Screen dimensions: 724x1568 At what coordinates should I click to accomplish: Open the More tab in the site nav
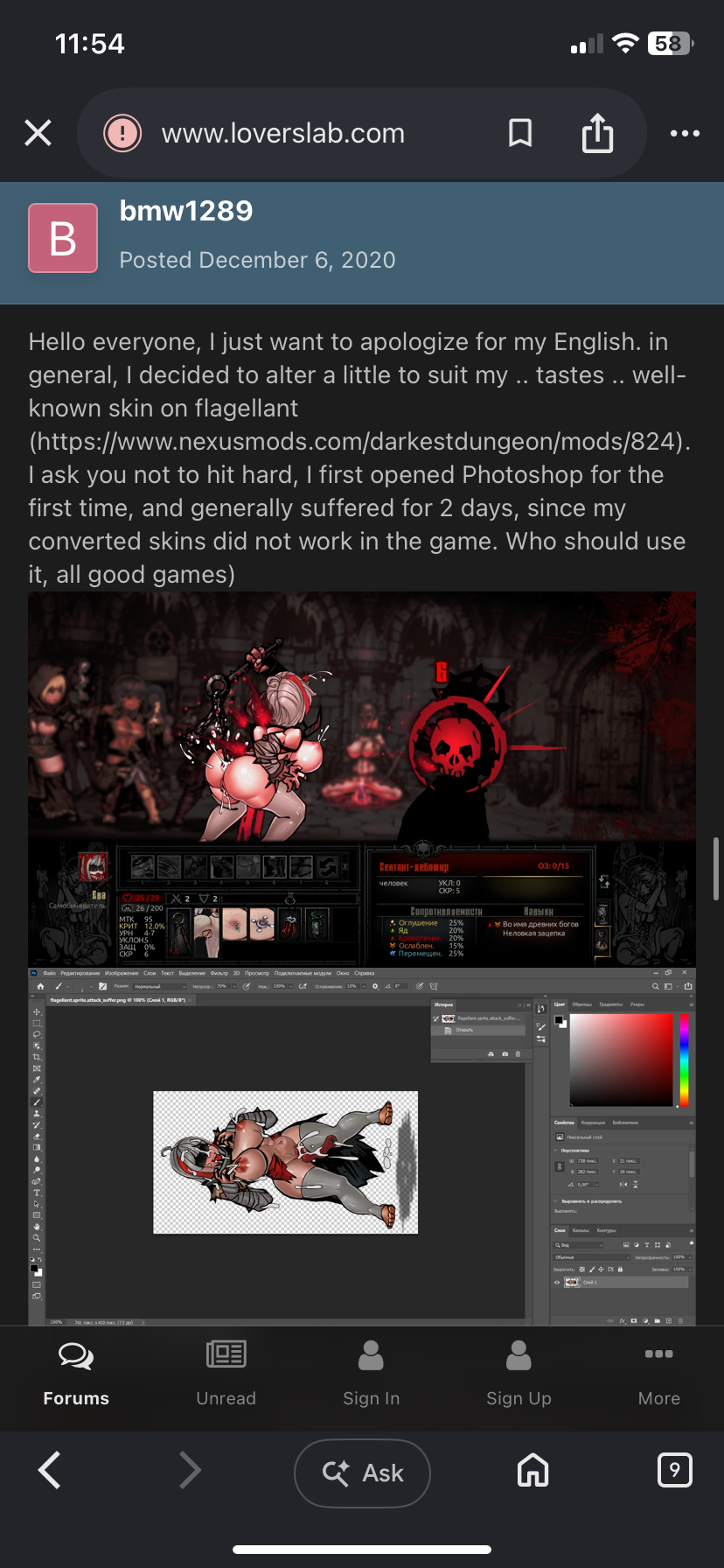point(659,1373)
